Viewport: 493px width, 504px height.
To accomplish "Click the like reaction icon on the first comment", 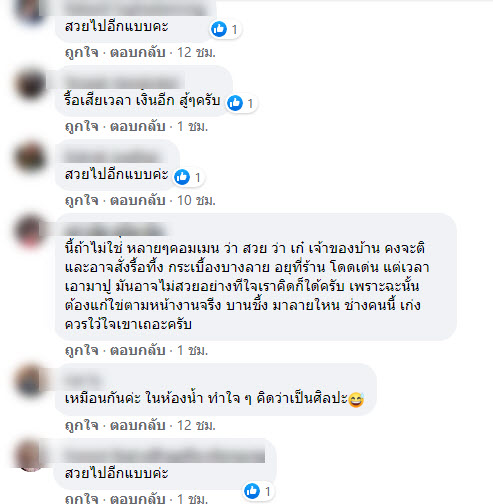I will 219,29.
